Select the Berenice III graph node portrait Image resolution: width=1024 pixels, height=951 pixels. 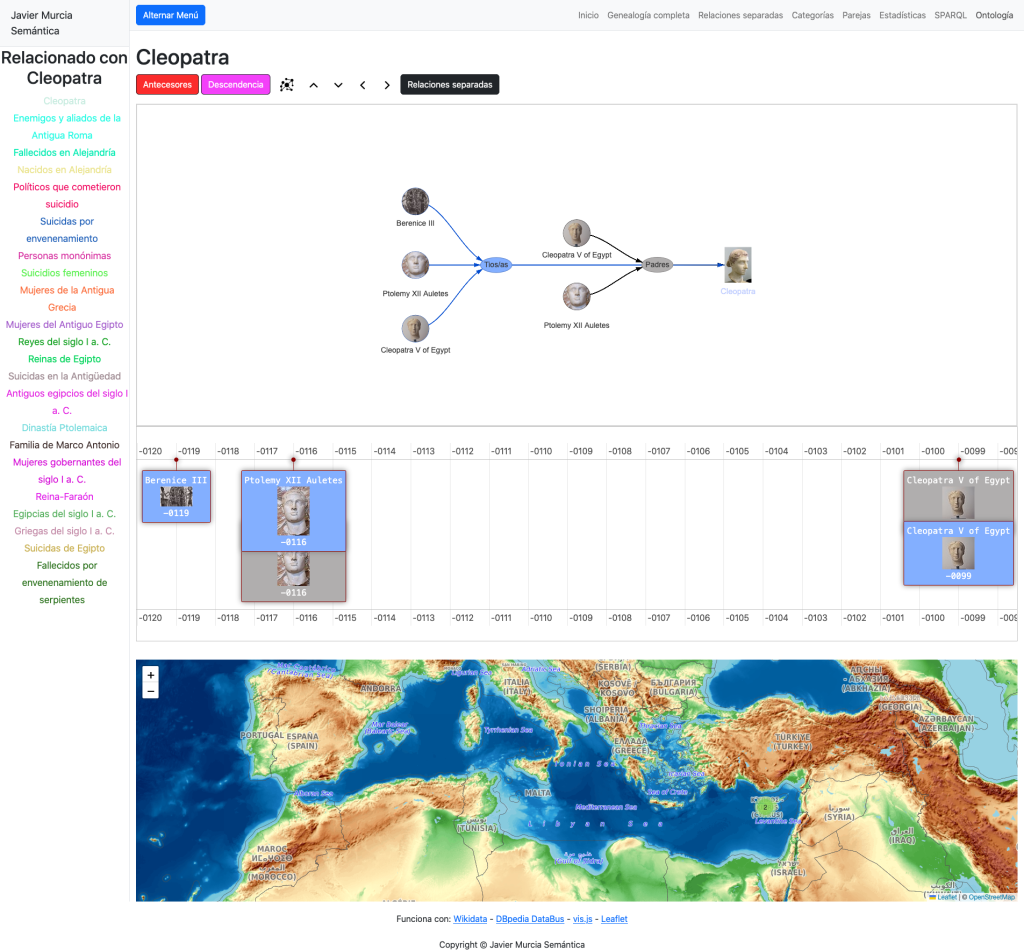(x=415, y=201)
